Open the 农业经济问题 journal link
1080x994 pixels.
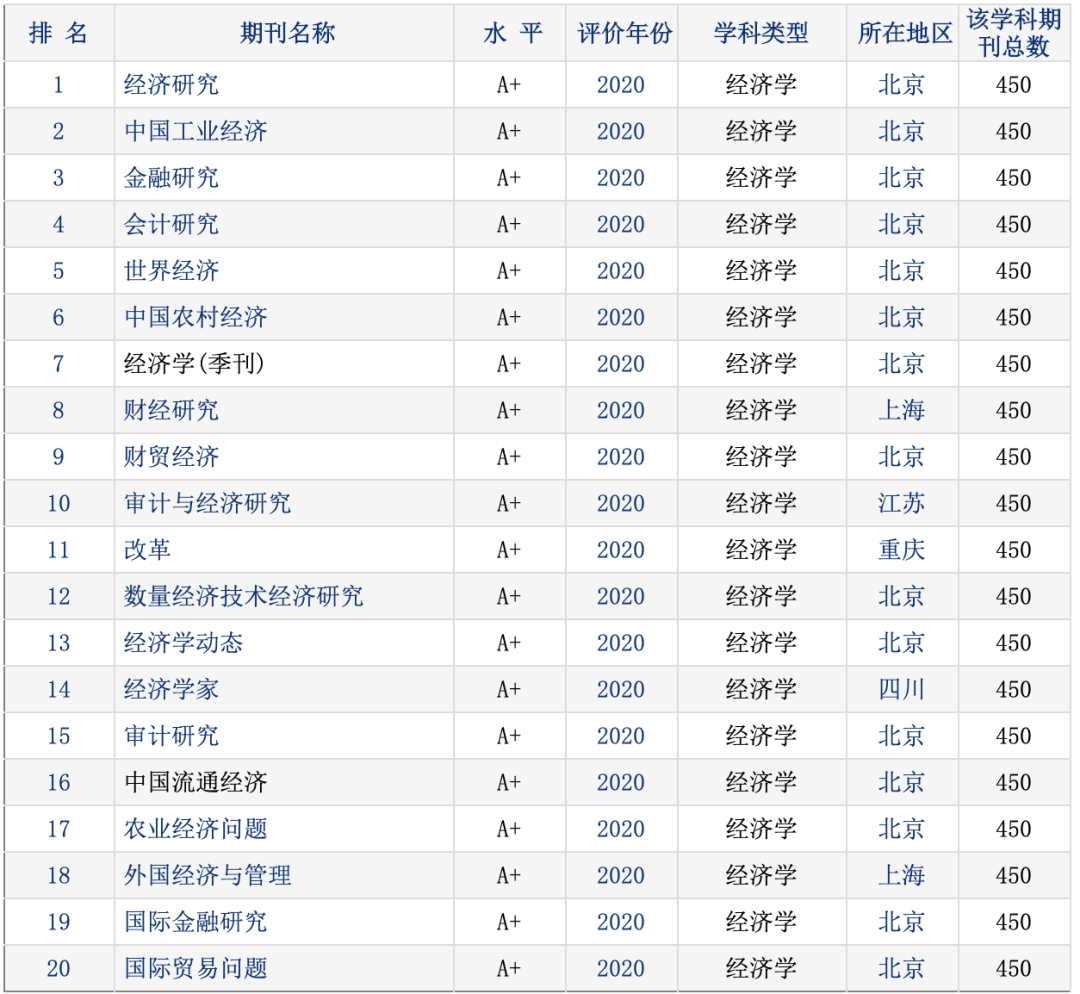[196, 829]
